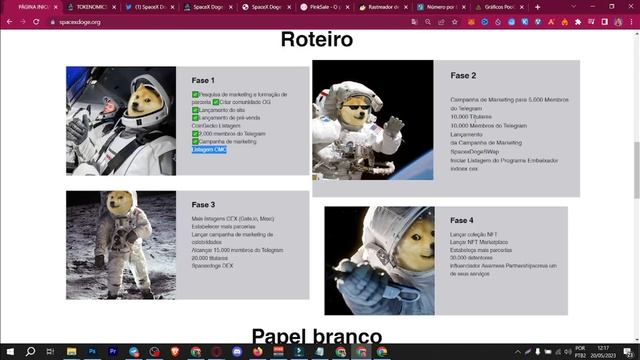This screenshot has width=640, height=360.
Task: Open the browser zoom magnifier icon
Action: tap(427, 22)
